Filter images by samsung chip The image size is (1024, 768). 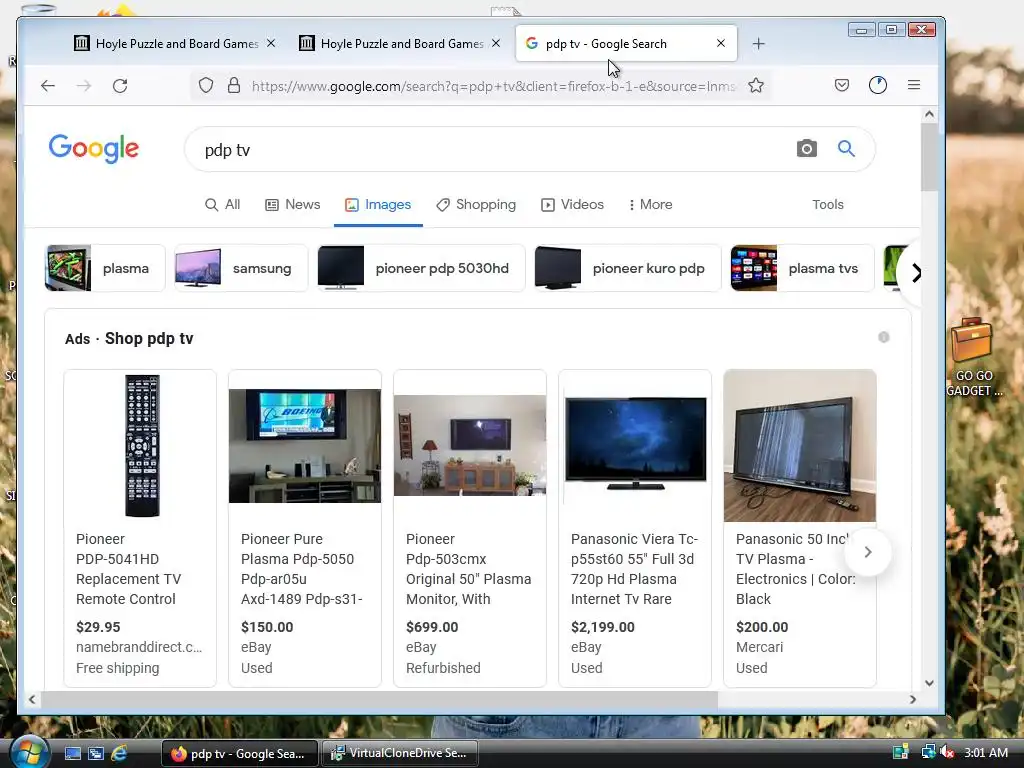click(x=241, y=268)
